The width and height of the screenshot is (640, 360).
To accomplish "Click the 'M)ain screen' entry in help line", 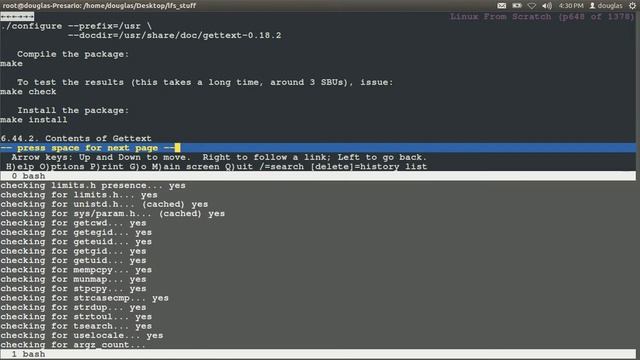I will 185,167.
